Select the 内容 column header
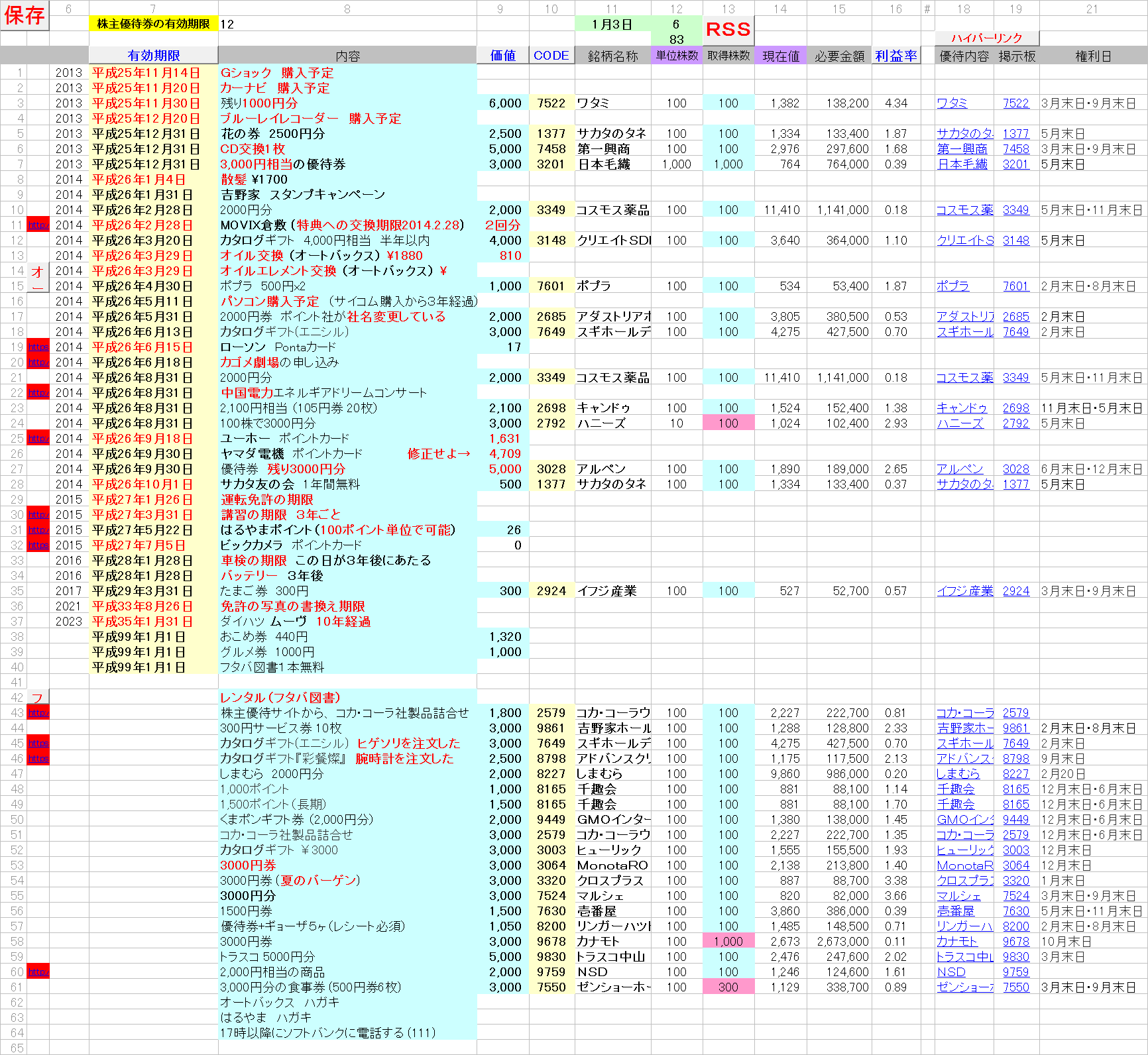 tap(348, 56)
